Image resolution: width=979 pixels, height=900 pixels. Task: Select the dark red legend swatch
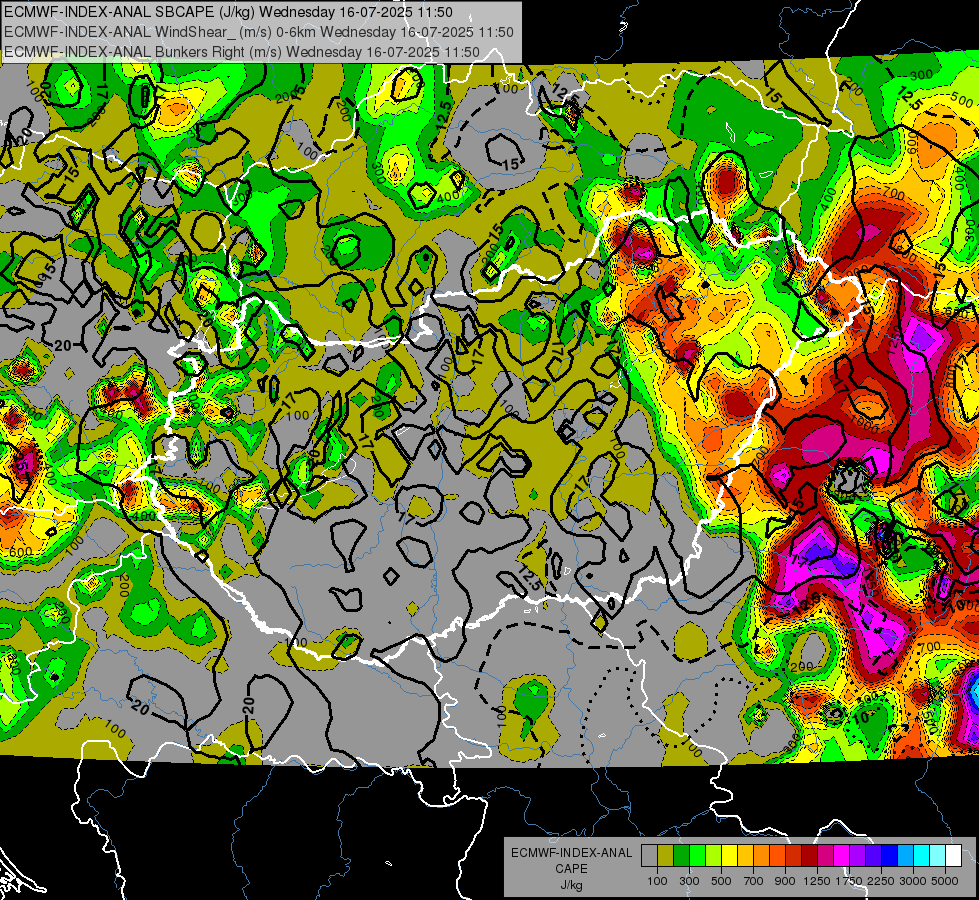(x=810, y=855)
